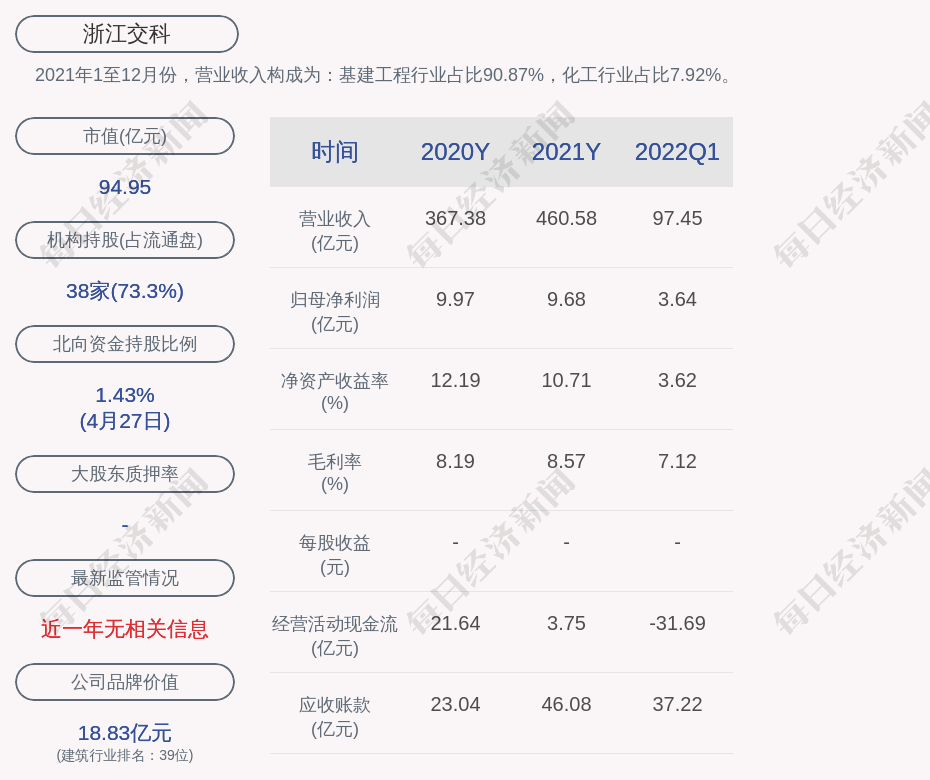This screenshot has width=930, height=780.
Task: Select the northbound holding ratio 1.43%
Action: click(x=125, y=395)
